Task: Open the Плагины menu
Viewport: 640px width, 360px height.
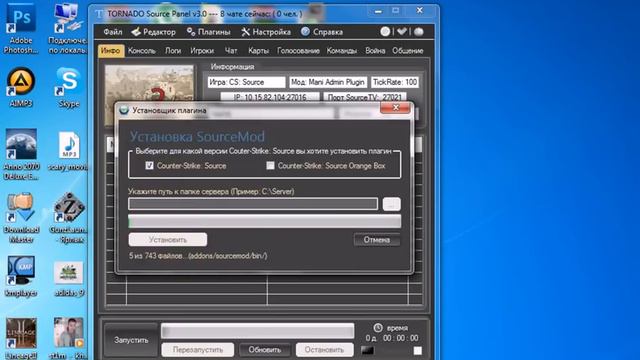Action: click(x=209, y=32)
